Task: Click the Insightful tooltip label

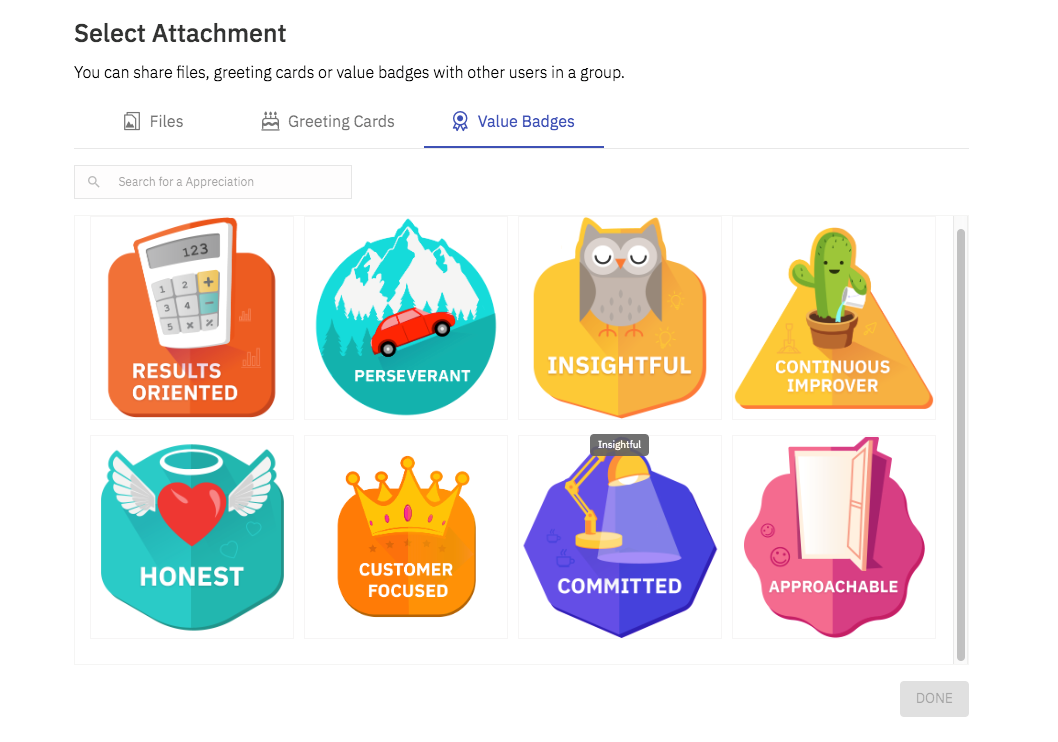Action: click(x=619, y=445)
